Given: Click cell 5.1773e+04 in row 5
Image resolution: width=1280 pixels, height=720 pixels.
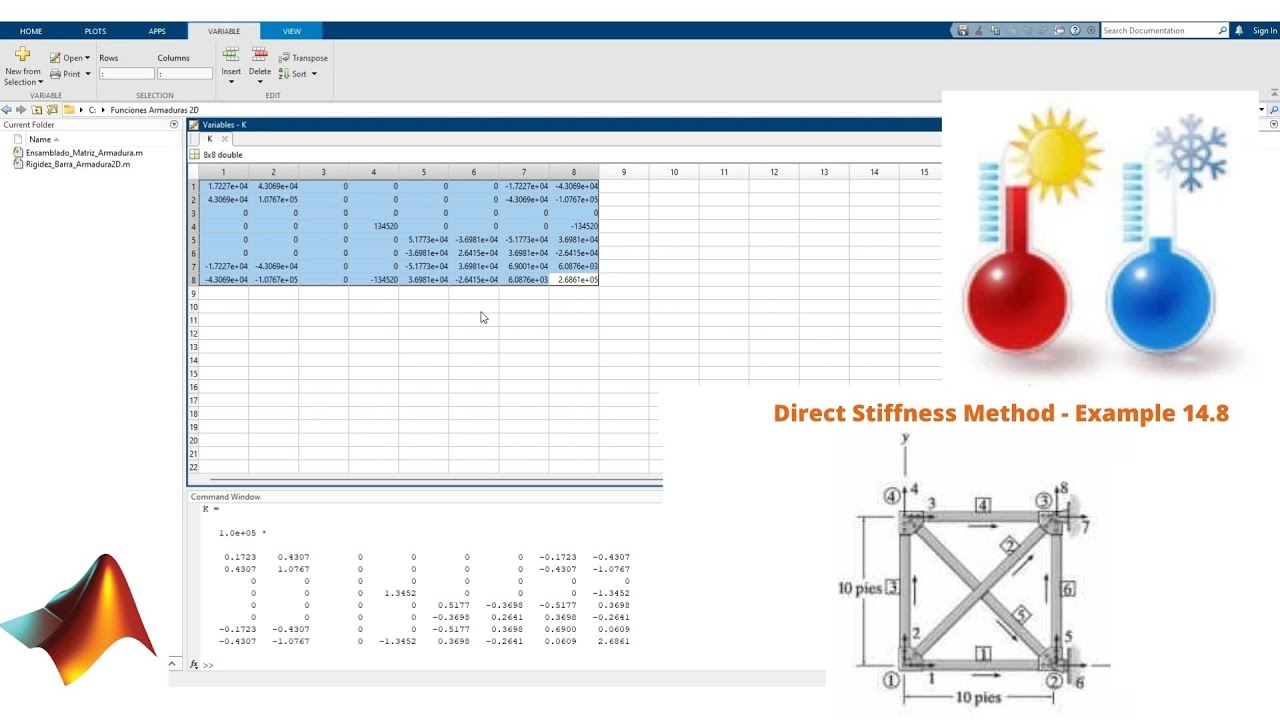Looking at the screenshot, I should coord(424,240).
